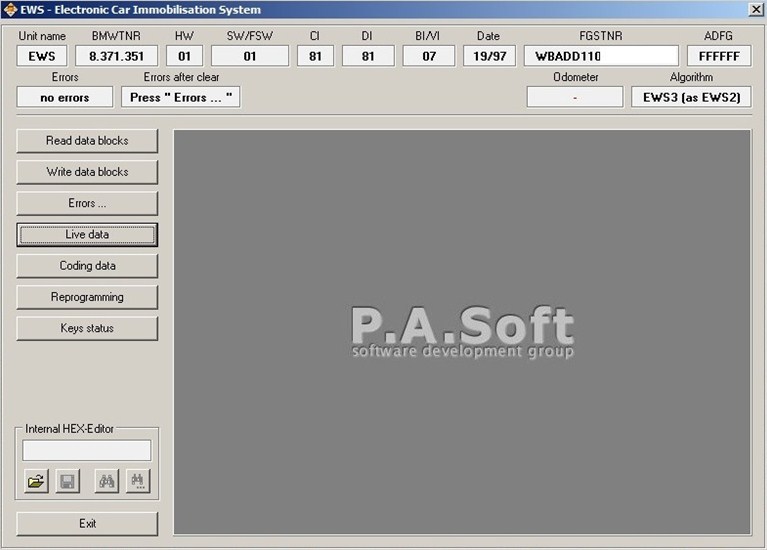Screen dimensions: 767x550
Task: Click the HEX-Editor find binoculars icon
Action: (106, 481)
